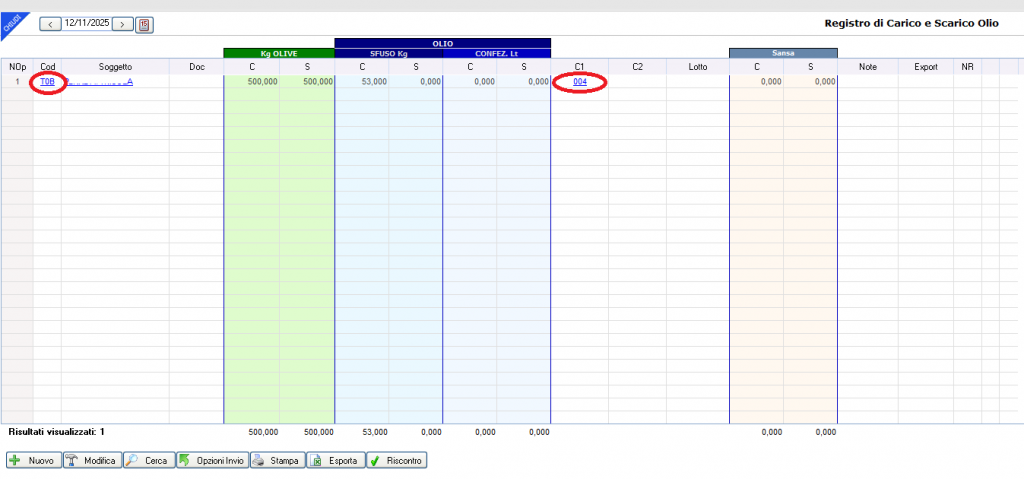Click the Riscontro button
Viewport: 1024px width, 479px height.
[x=396, y=461]
